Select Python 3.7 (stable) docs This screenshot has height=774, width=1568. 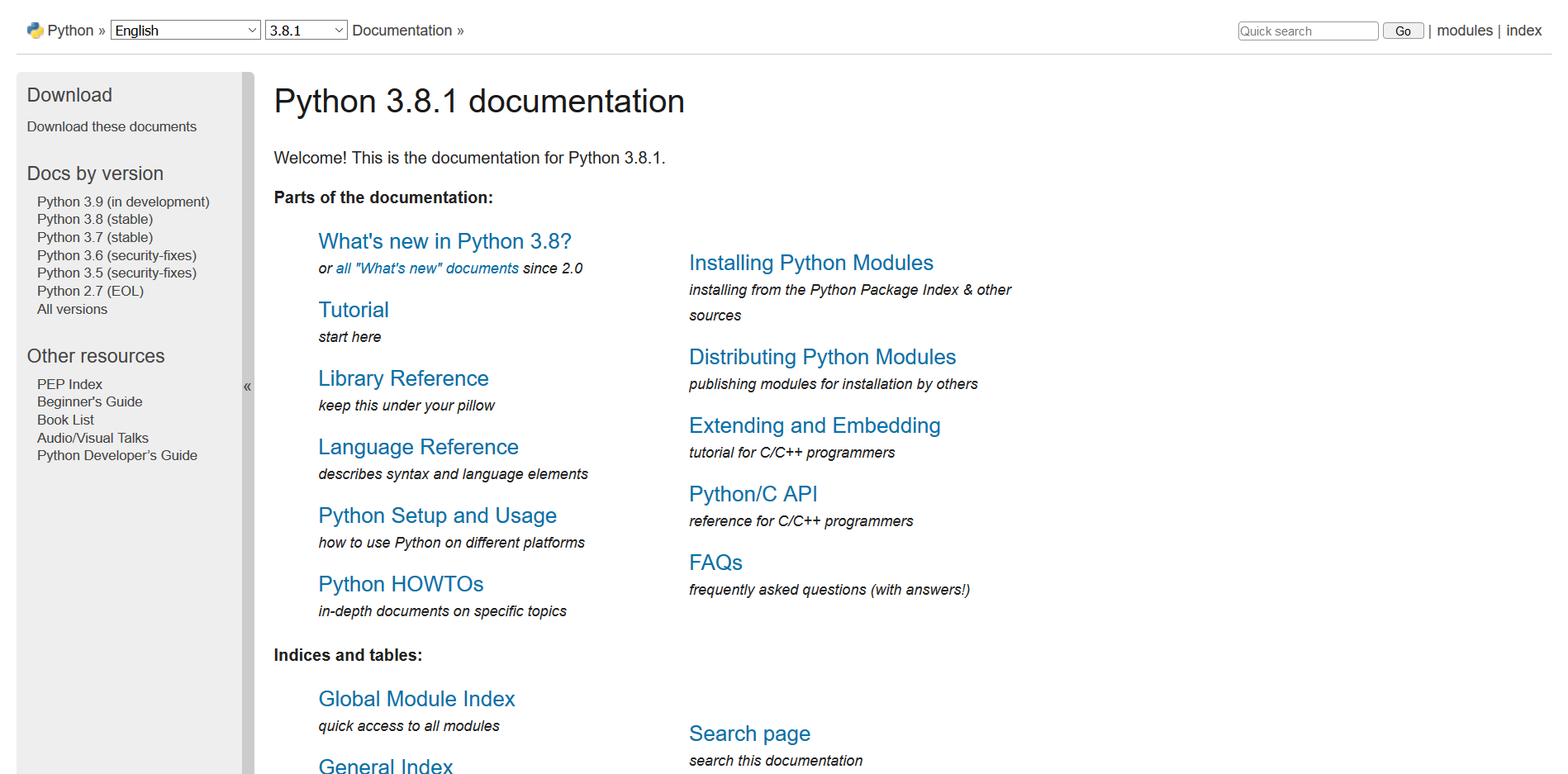[95, 237]
